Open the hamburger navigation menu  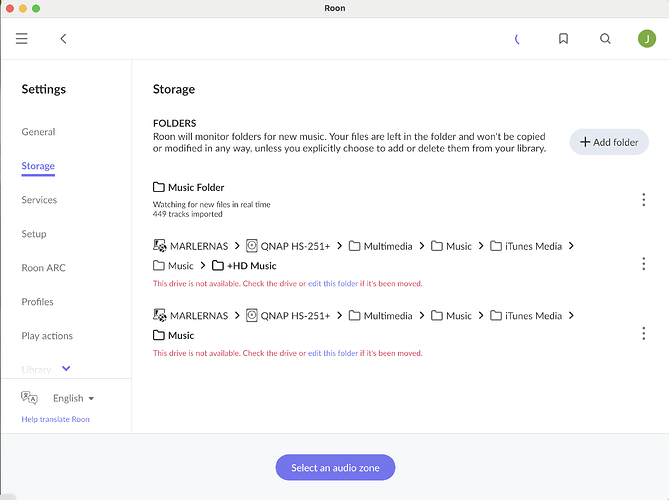(x=21, y=39)
